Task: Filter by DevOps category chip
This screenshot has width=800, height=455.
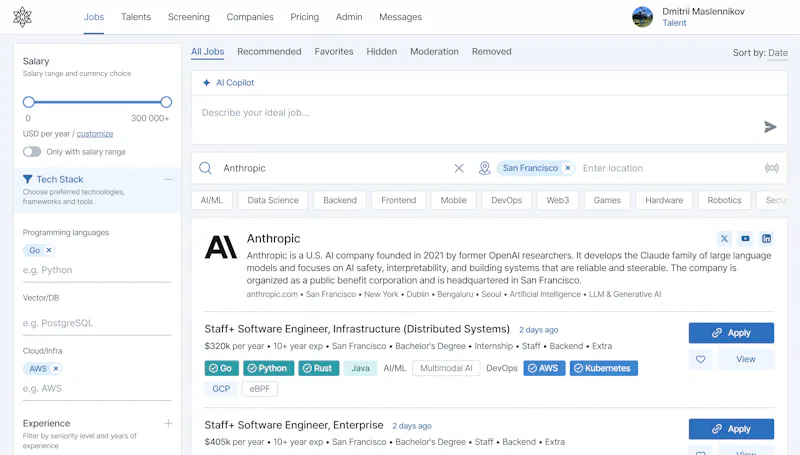Action: coord(506,200)
